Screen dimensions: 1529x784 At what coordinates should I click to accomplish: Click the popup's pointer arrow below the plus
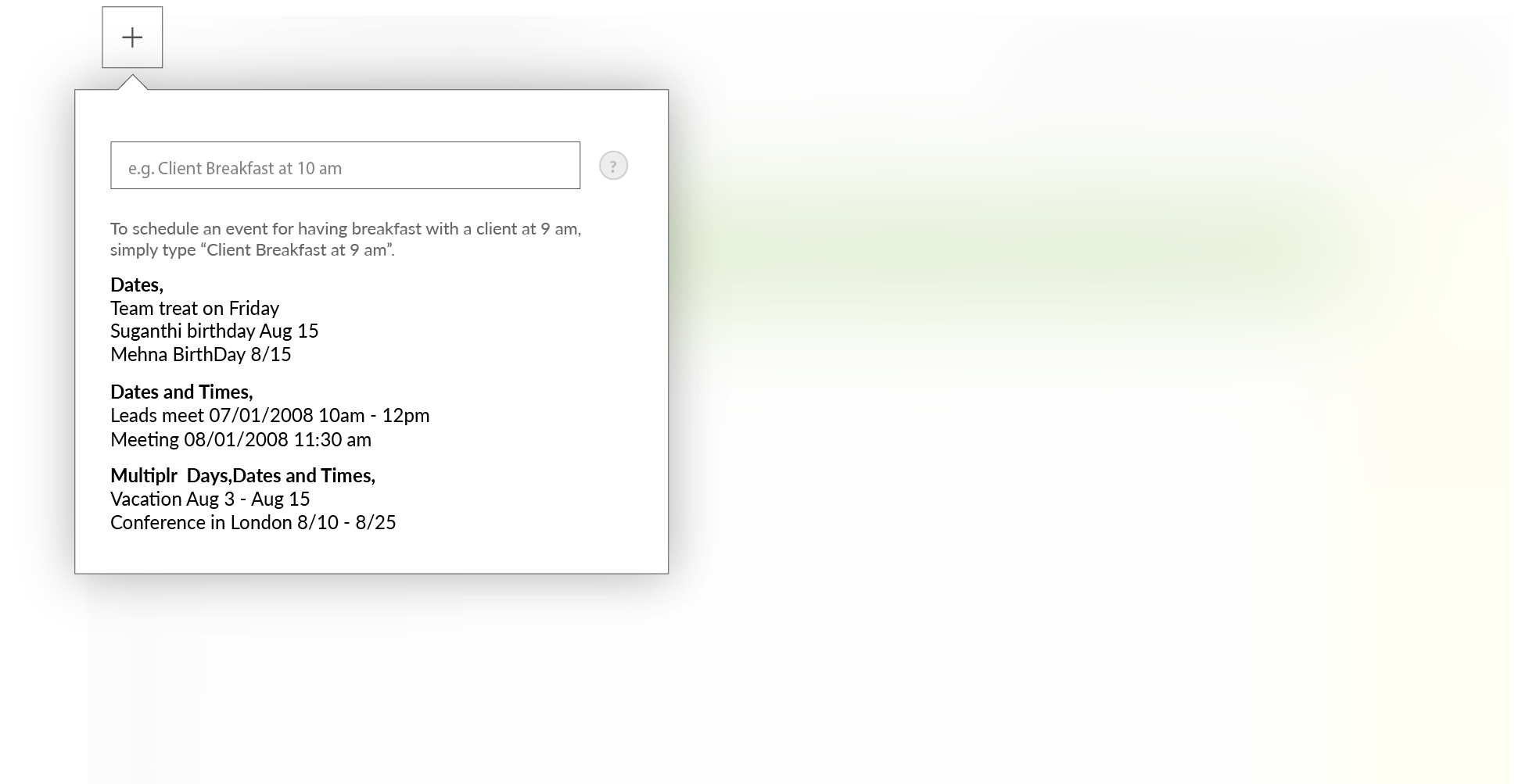tap(133, 83)
